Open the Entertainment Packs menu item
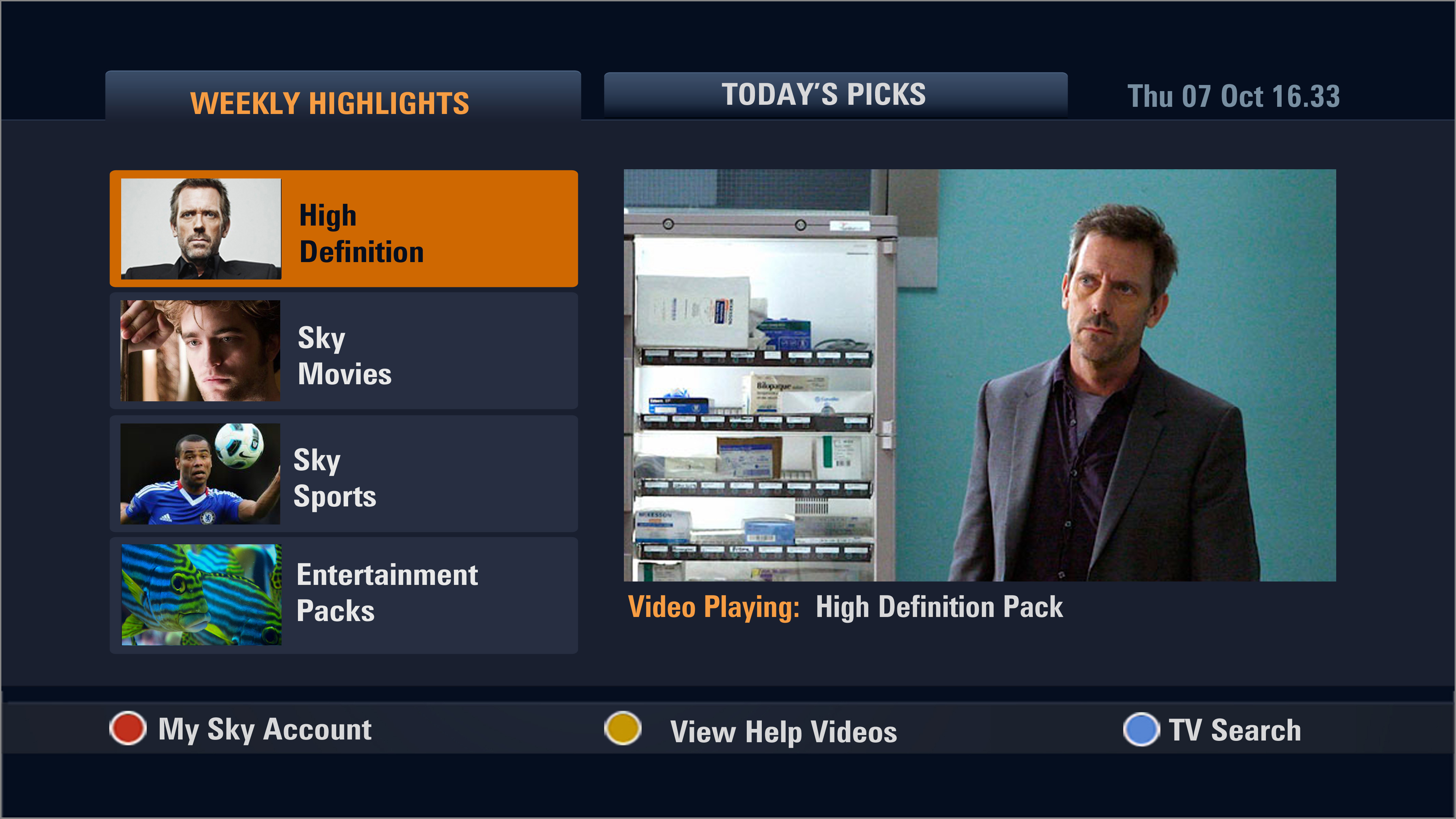 click(344, 596)
